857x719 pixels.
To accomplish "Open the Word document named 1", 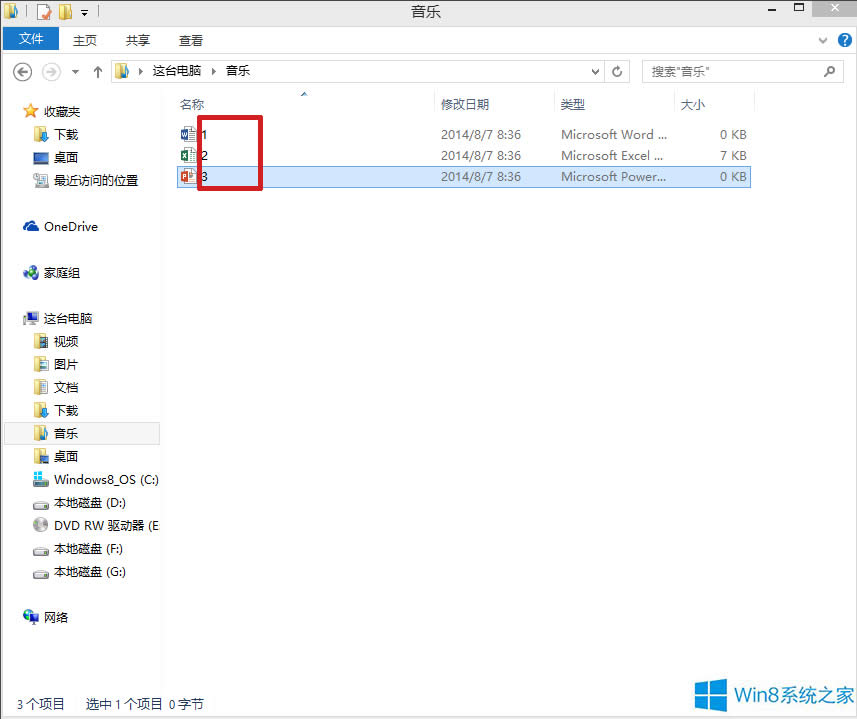I will [205, 134].
